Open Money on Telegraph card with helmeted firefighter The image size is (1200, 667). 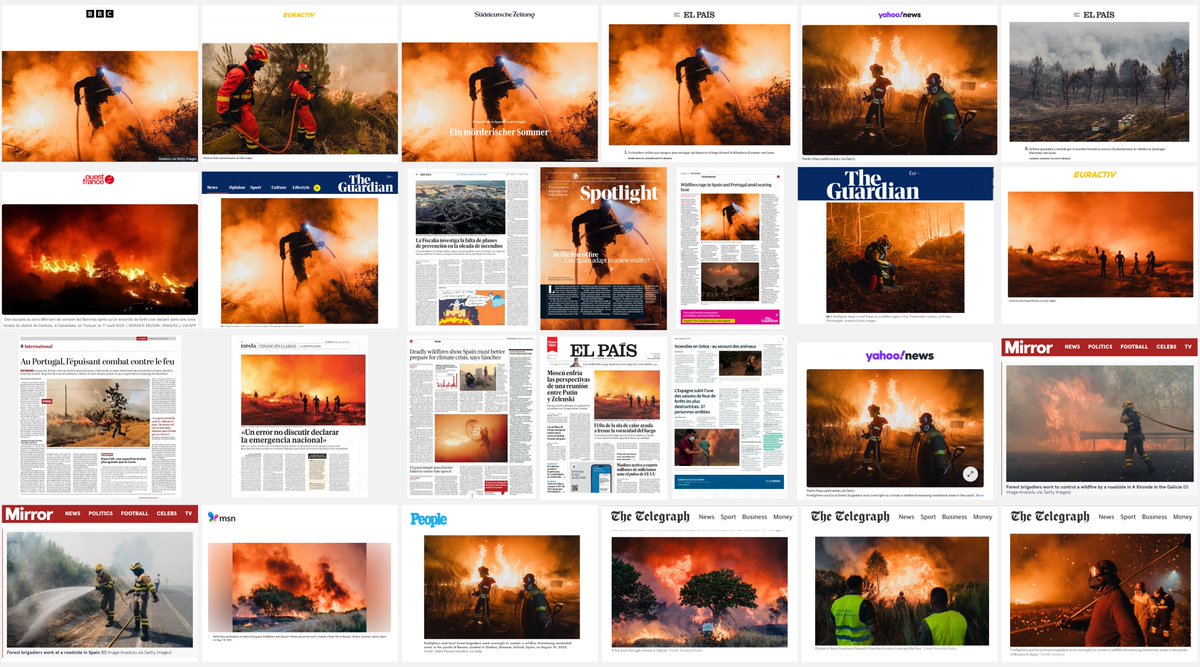(1182, 517)
